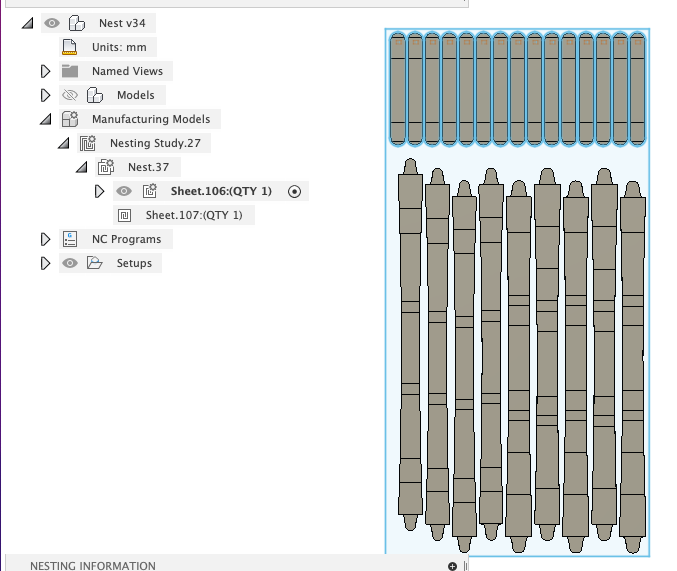Click the Units document icon

(70, 47)
